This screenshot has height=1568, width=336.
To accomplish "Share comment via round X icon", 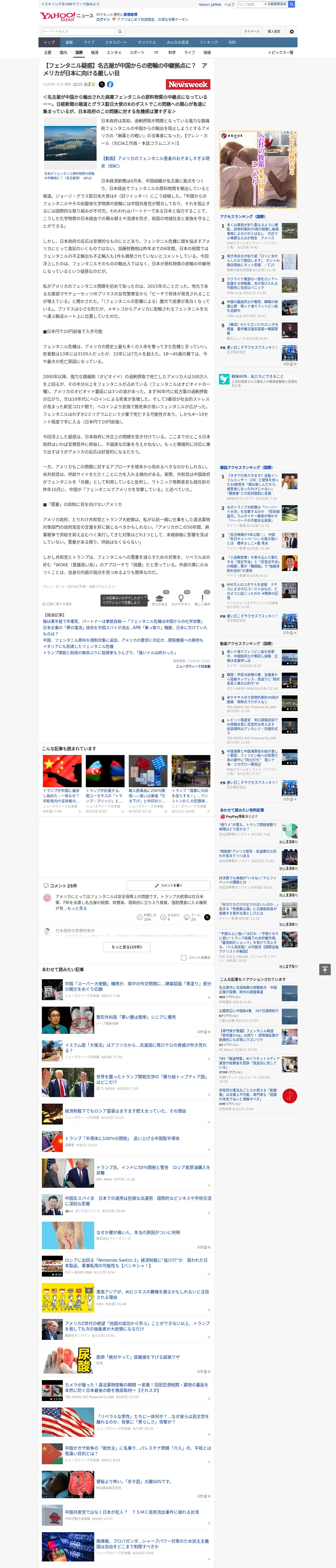I will click(x=207, y=917).
